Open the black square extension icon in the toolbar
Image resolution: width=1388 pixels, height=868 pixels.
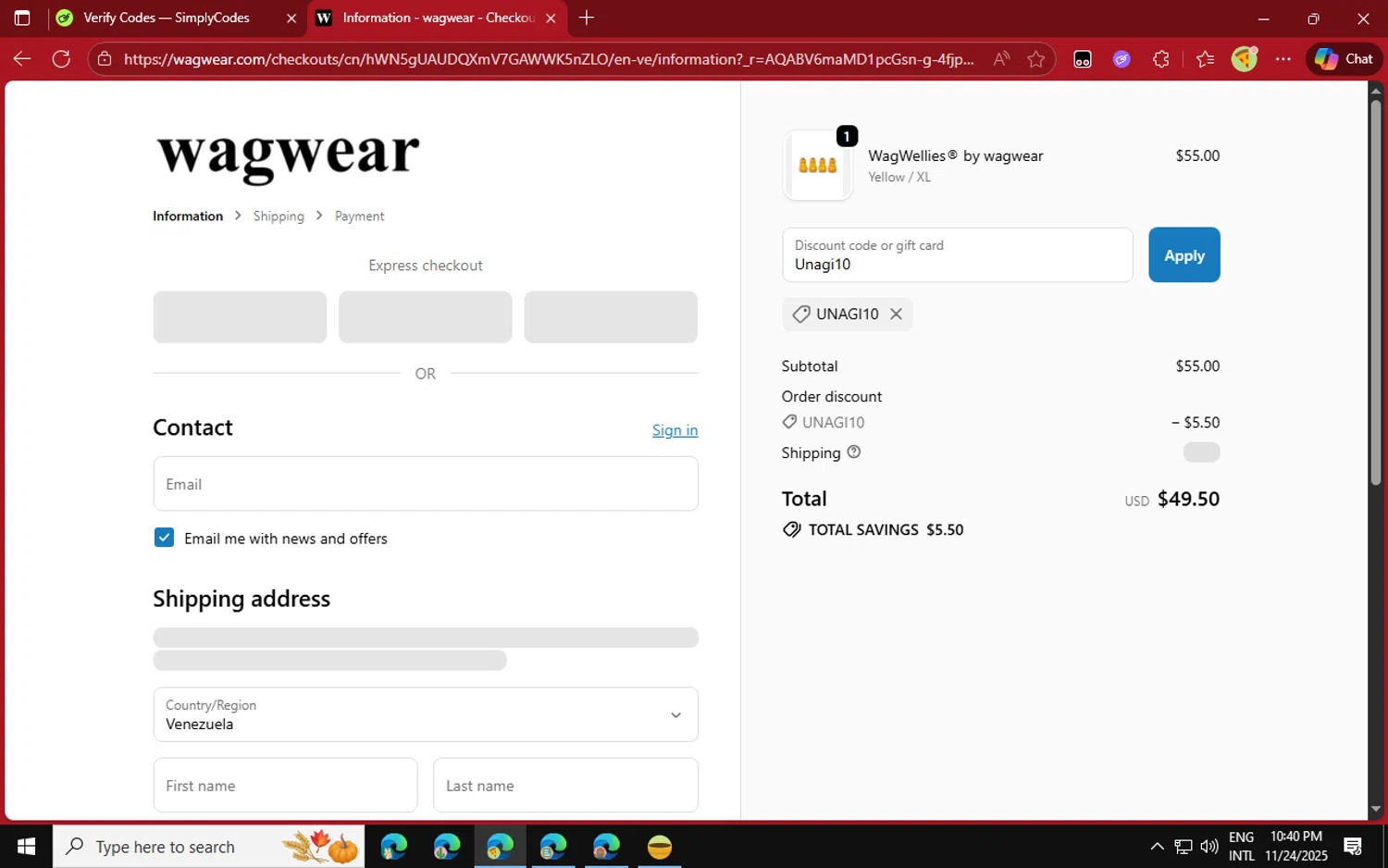[x=1083, y=59]
